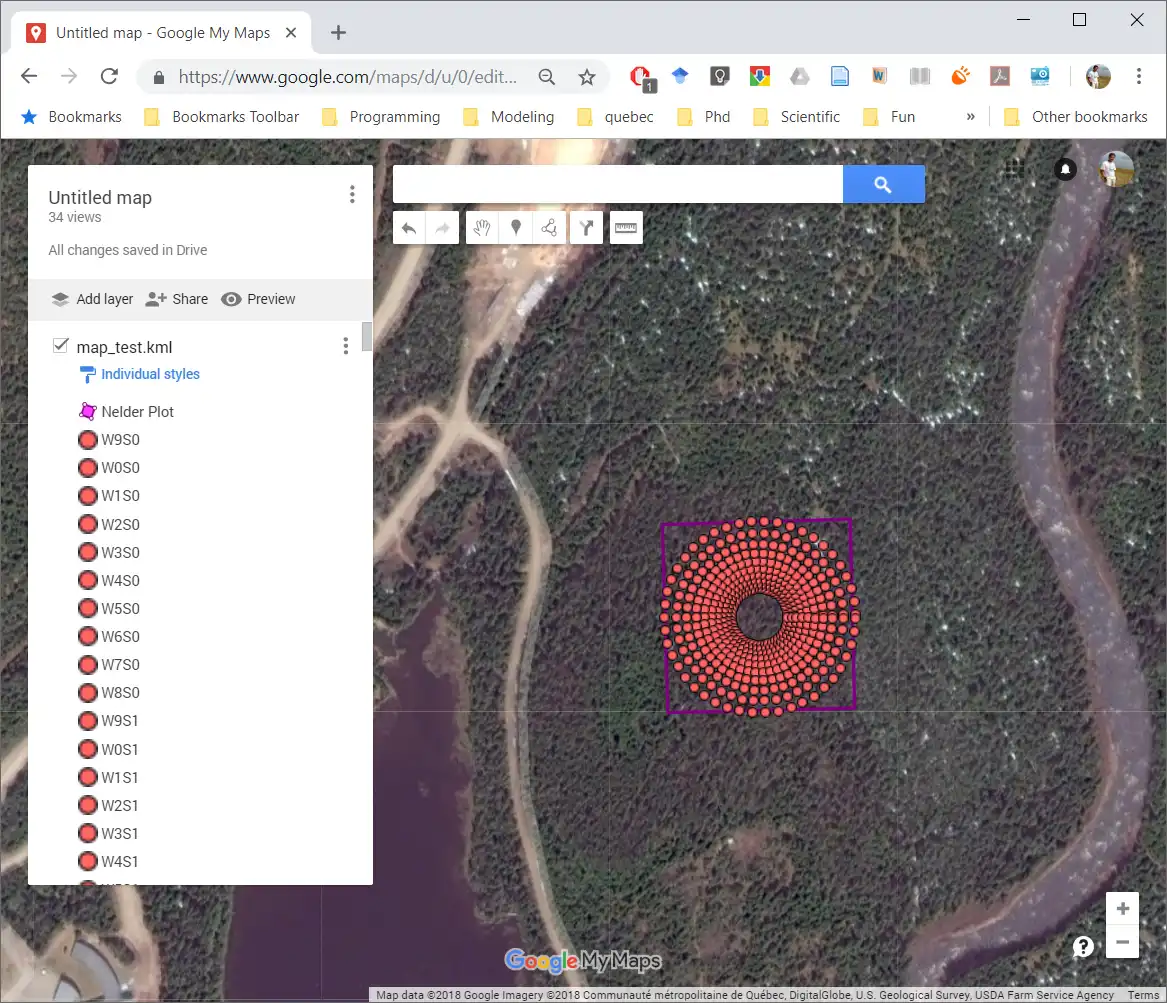1167x1003 pixels.
Task: Open the quebec bookmarks folder
Action: pos(616,117)
